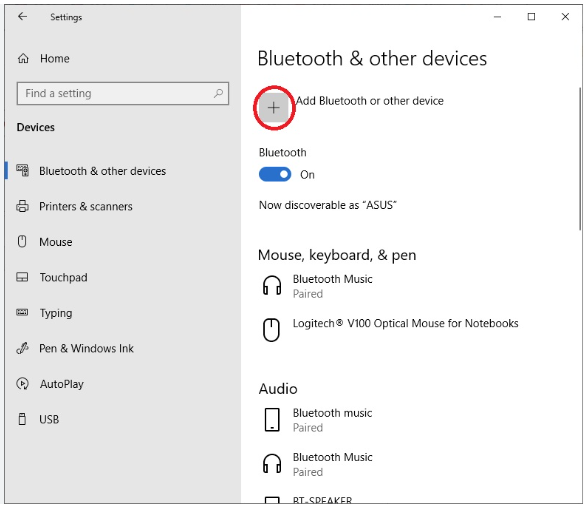The width and height of the screenshot is (587, 510).
Task: Select the Printers & scanners printer icon
Action: click(22, 206)
